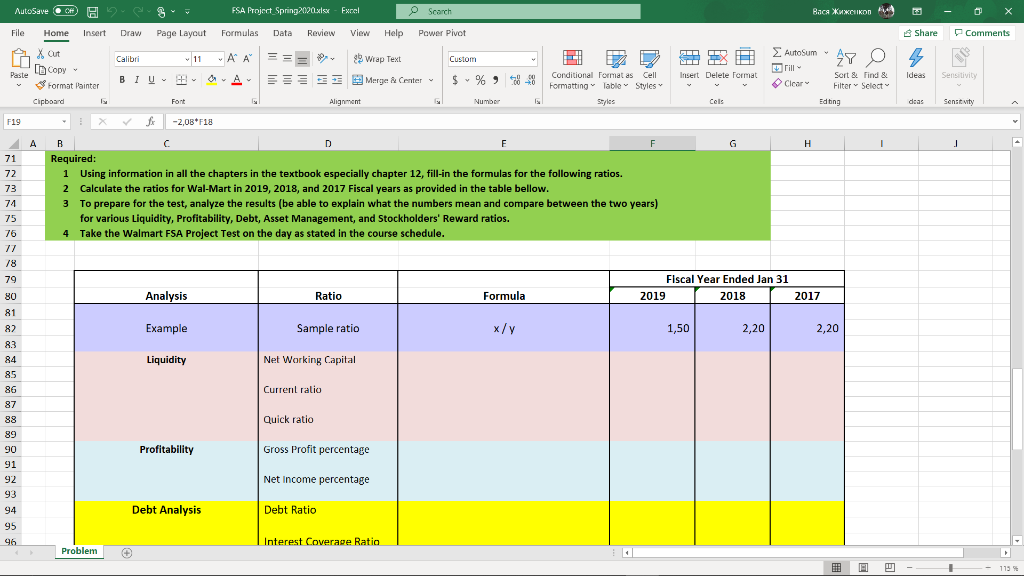Screen dimensions: 1024x576
Task: Apply the red font color
Action: [237, 80]
